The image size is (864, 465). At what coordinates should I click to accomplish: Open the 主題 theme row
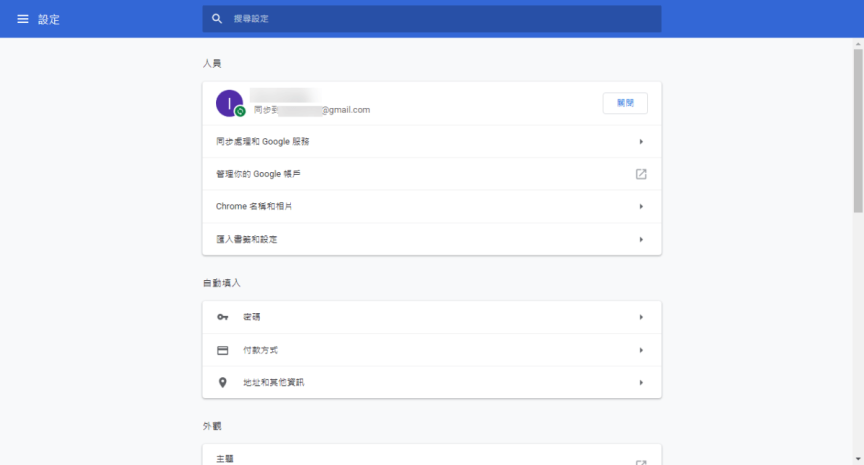[431, 455]
